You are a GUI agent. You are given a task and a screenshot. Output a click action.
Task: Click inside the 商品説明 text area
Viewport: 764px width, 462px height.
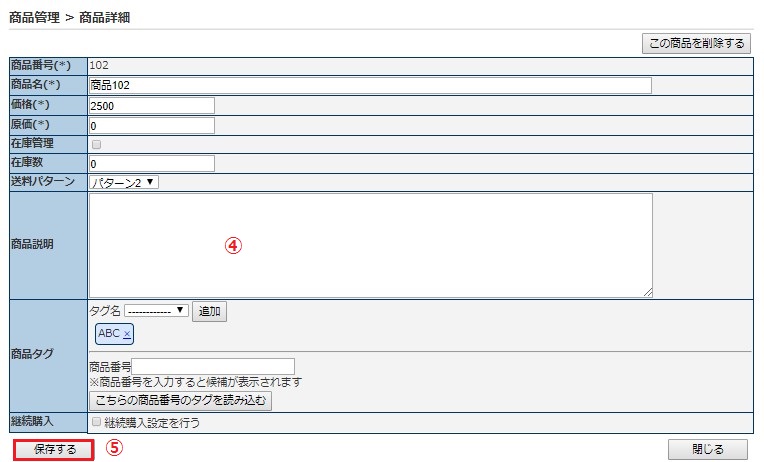click(x=371, y=245)
